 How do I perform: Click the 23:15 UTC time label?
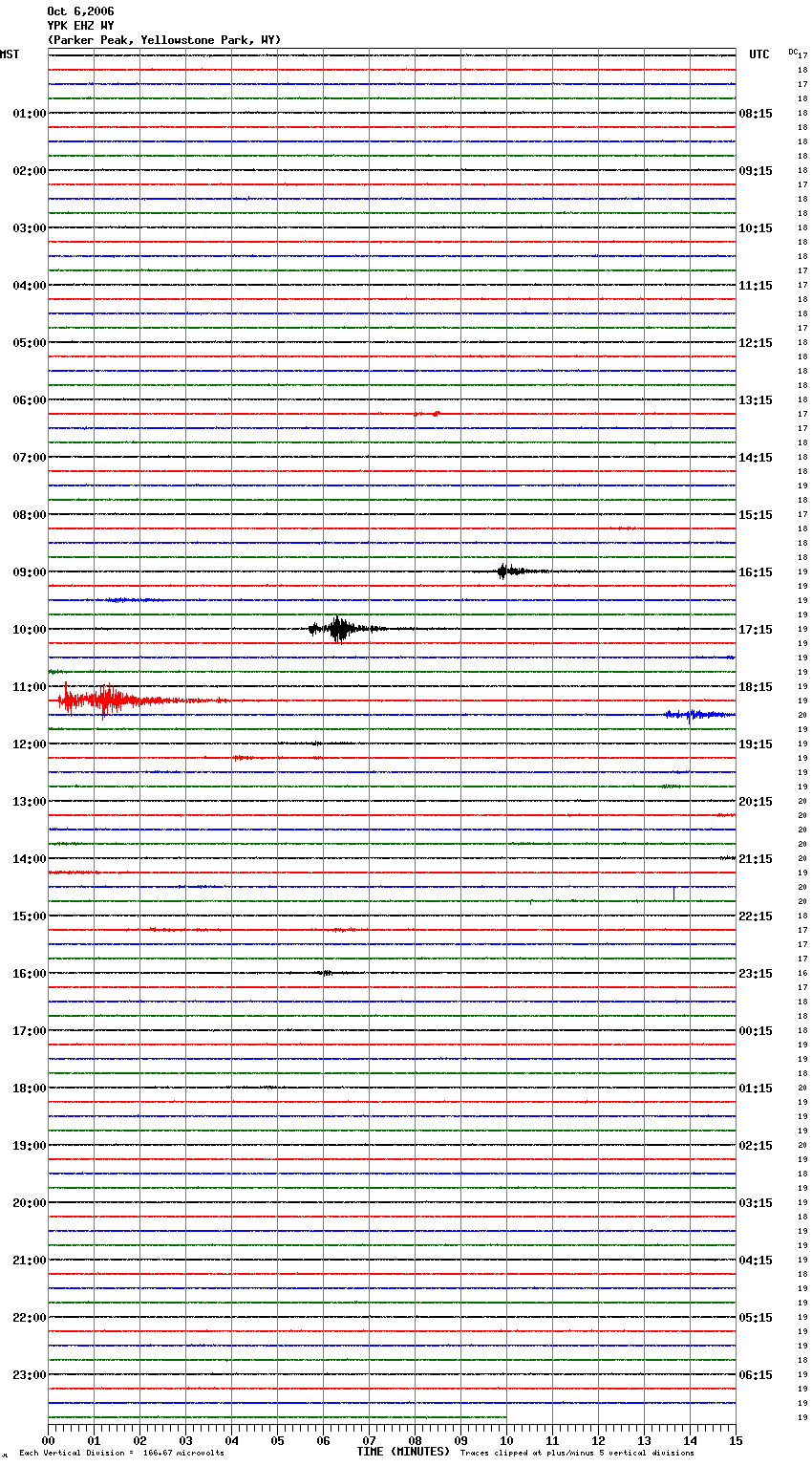[x=756, y=974]
